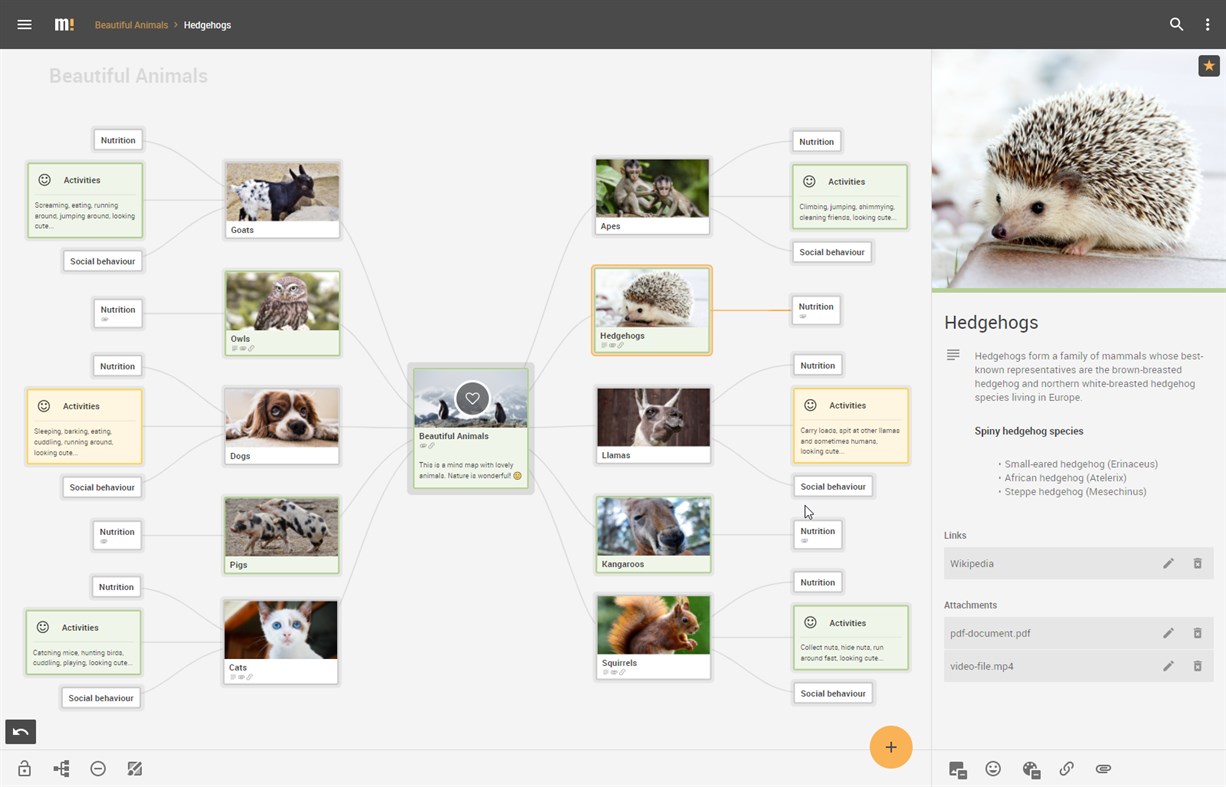Click the crossed-out edit icon in bottom toolbar

tap(135, 769)
